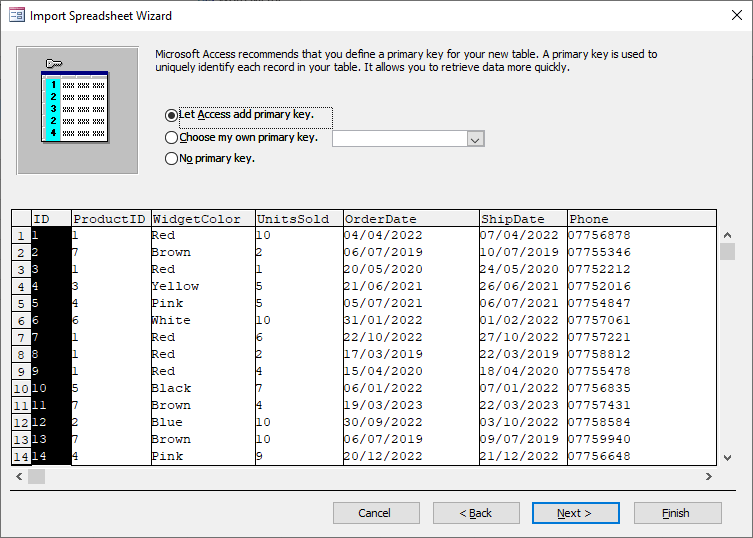Select the UnitsSold column header
Screen dimensions: 753x538
click(299, 219)
